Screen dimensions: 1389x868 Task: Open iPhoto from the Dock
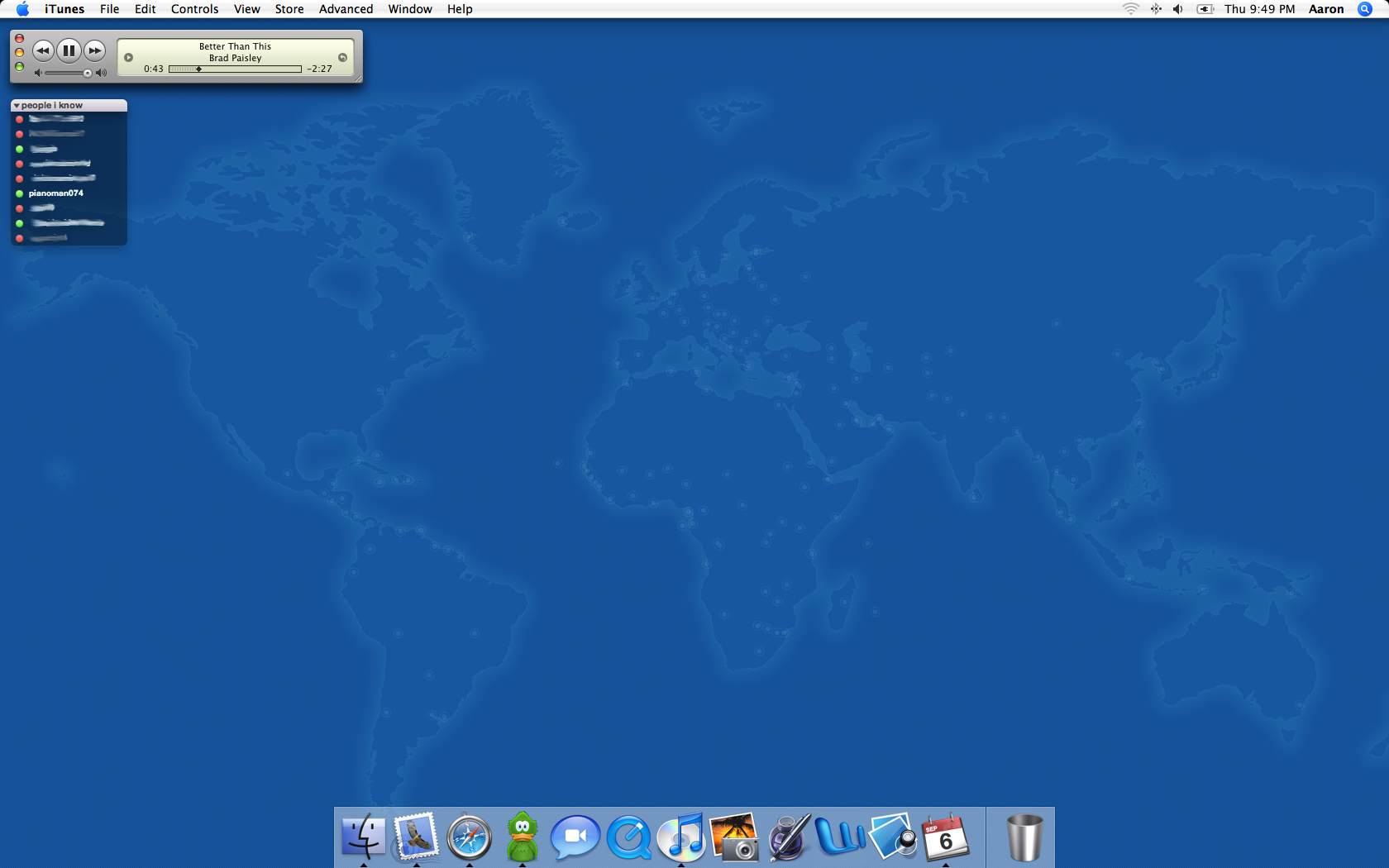[734, 837]
